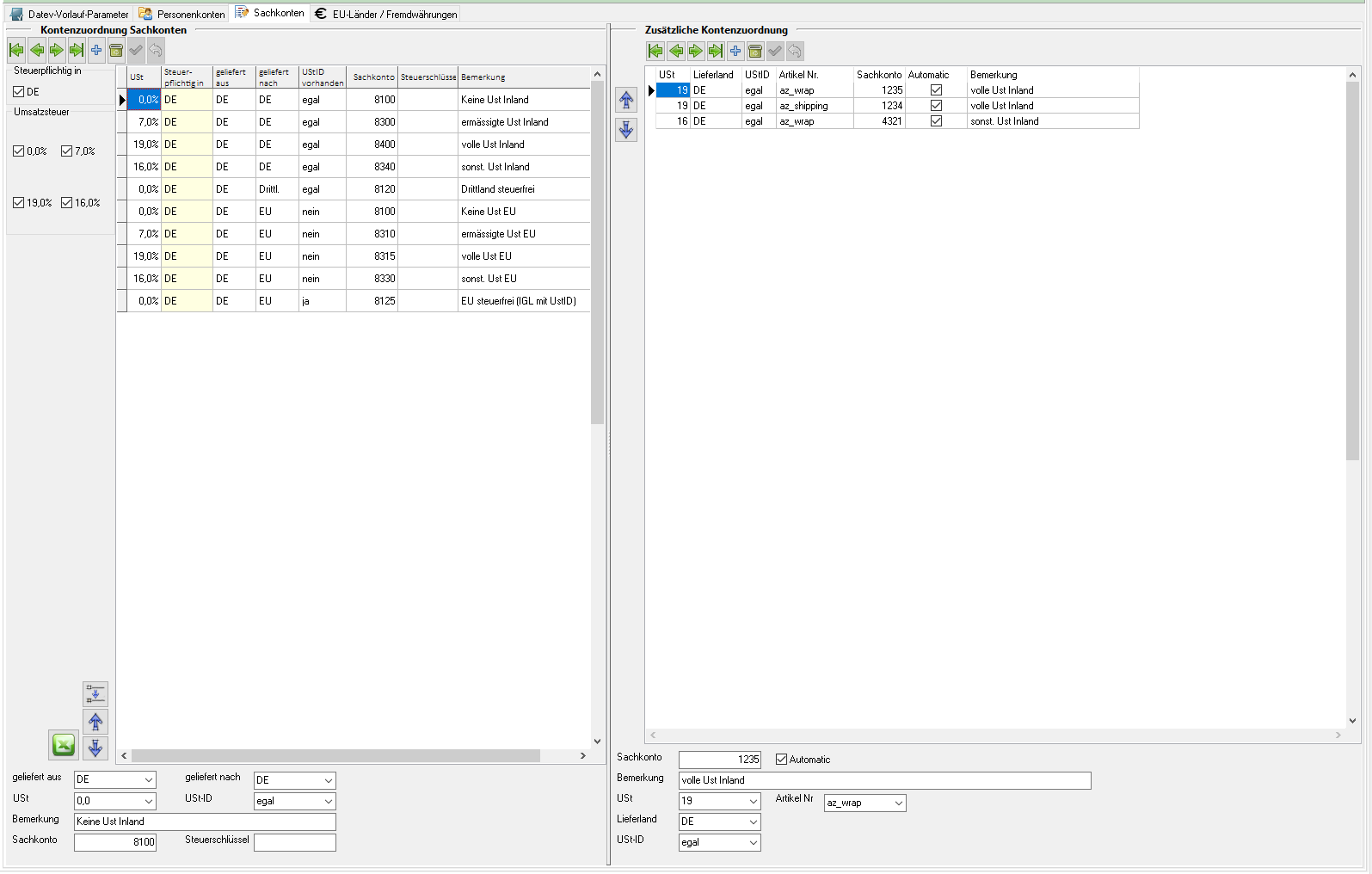Open the EU-Länder / Fremdwährungen tab

coord(386,14)
